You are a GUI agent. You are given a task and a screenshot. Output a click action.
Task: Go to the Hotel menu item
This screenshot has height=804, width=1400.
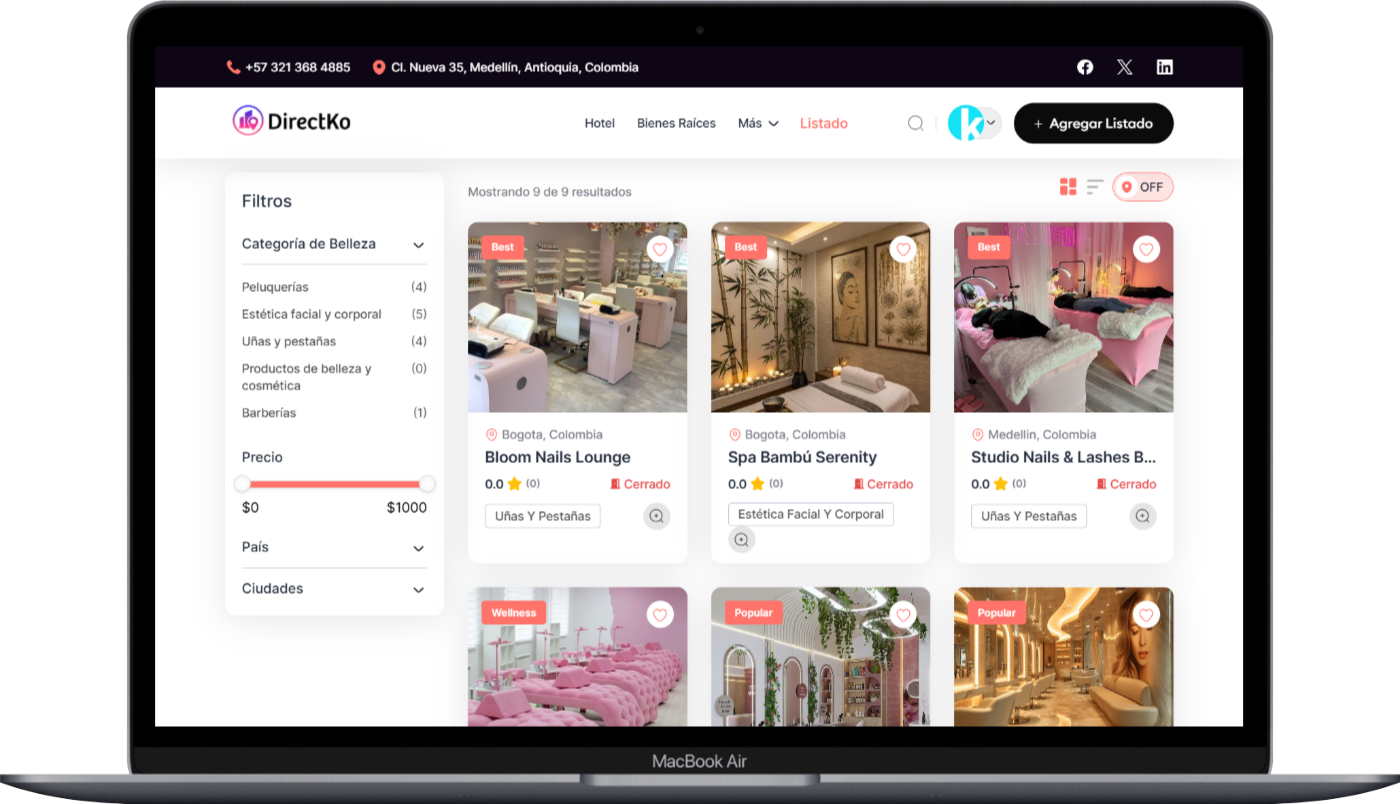(x=600, y=123)
